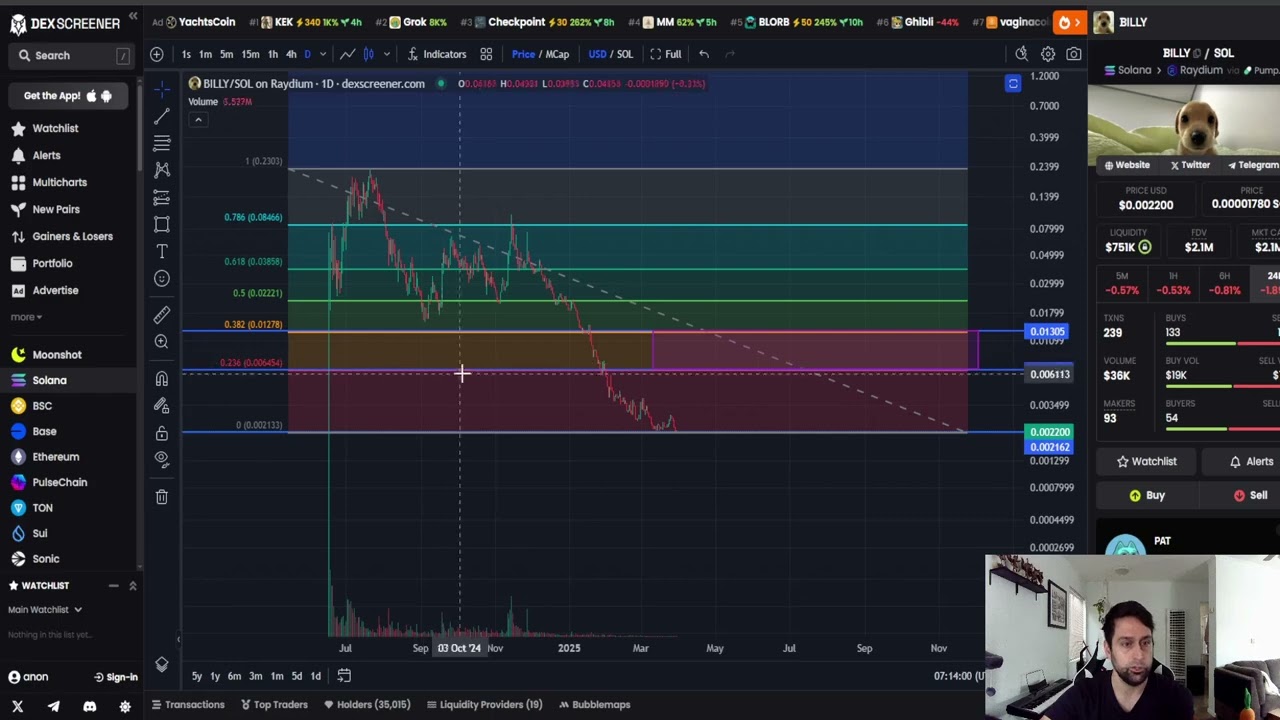Toggle hide all drawings eye icon
The width and height of the screenshot is (1280, 720).
(162, 459)
